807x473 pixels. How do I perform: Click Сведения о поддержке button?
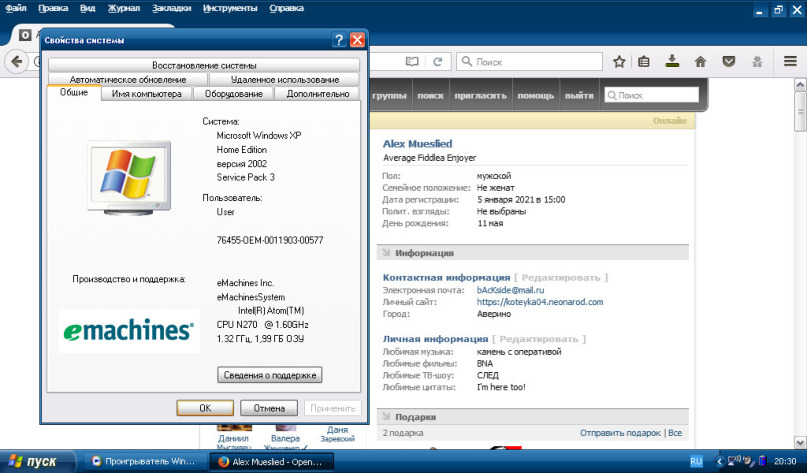270,375
